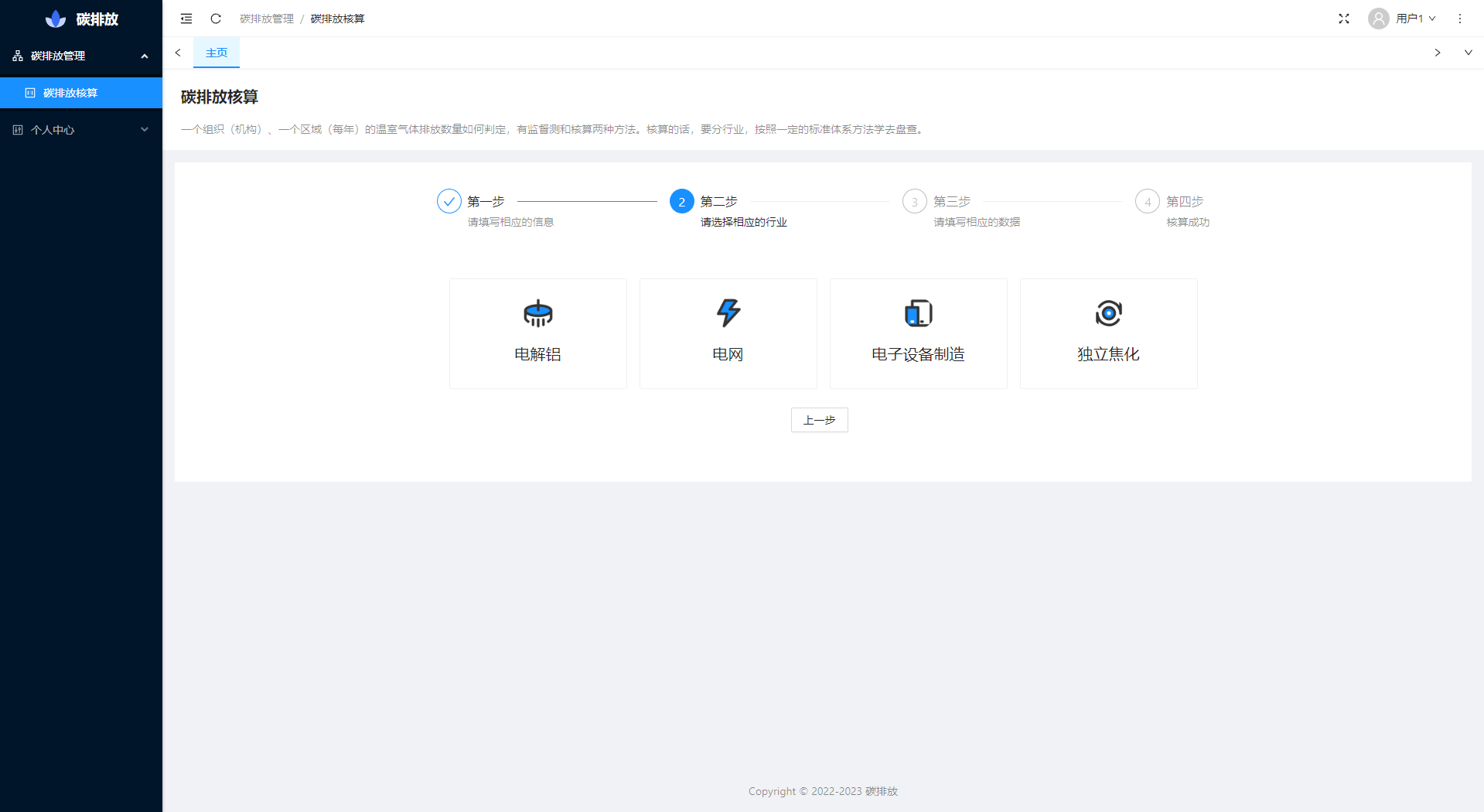Click the 第三步 step title
The image size is (1484, 812).
(x=952, y=201)
